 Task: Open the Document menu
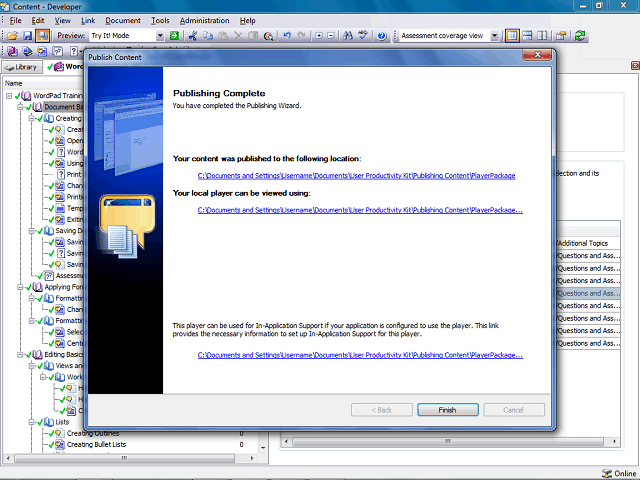[123, 20]
